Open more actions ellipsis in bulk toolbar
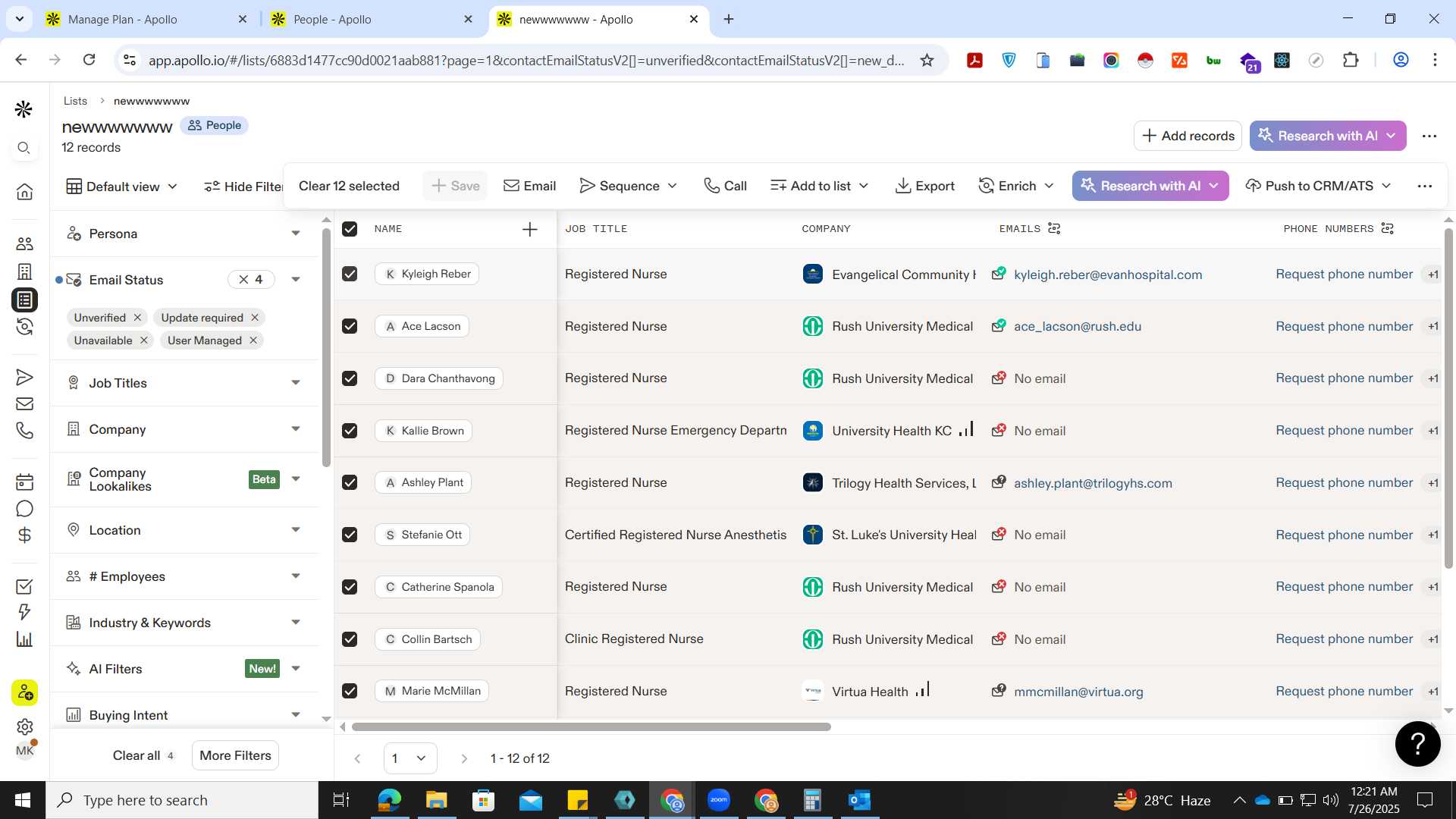This screenshot has width=1456, height=819. pyautogui.click(x=1425, y=186)
